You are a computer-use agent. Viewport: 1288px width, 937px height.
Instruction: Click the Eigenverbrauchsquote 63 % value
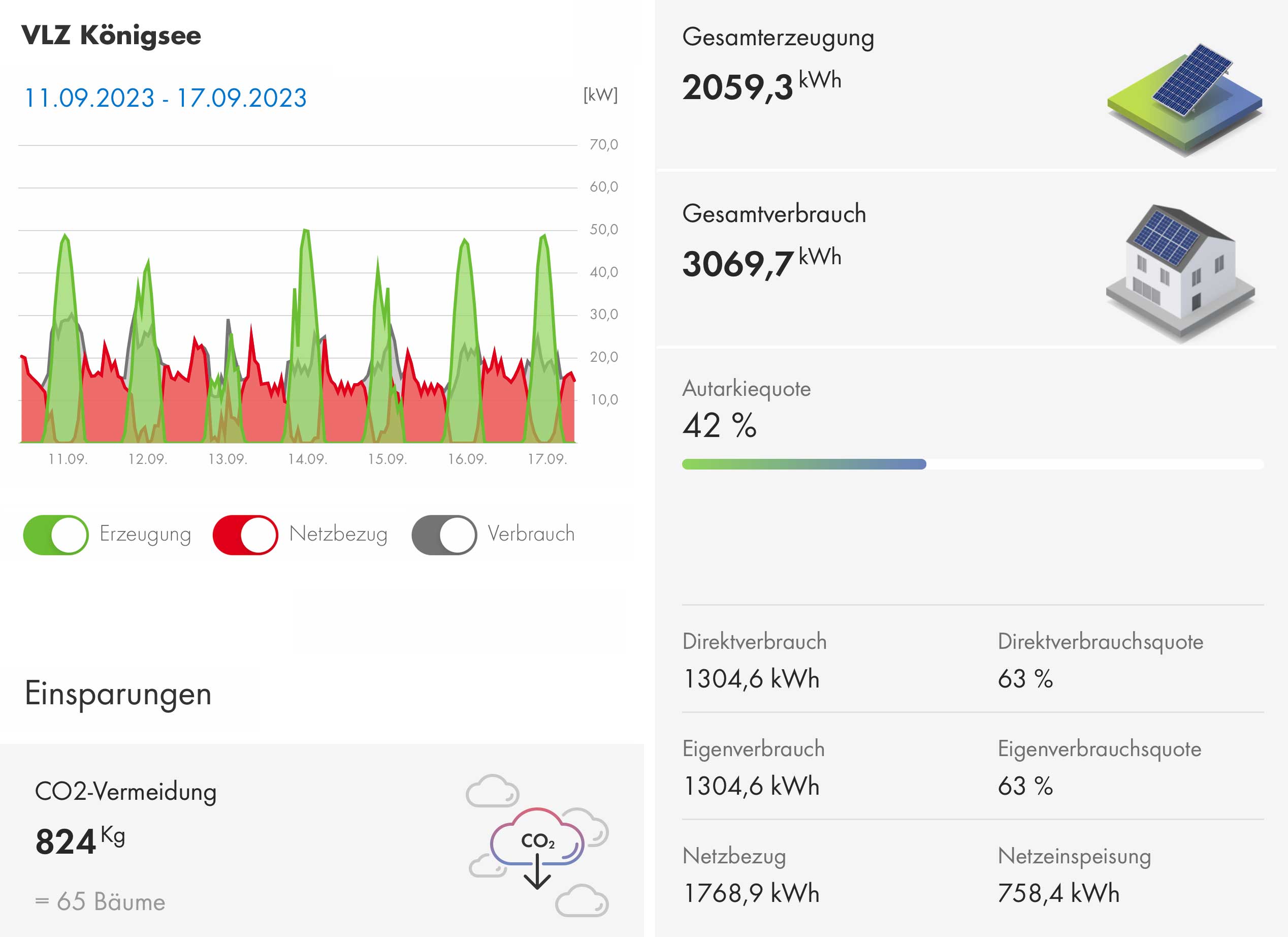tap(1025, 786)
